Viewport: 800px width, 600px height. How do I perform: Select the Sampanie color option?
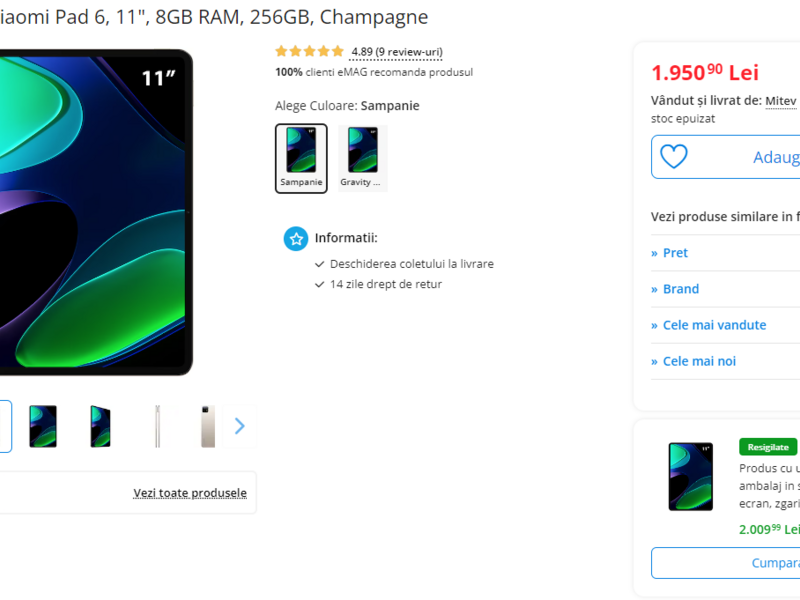click(x=301, y=158)
